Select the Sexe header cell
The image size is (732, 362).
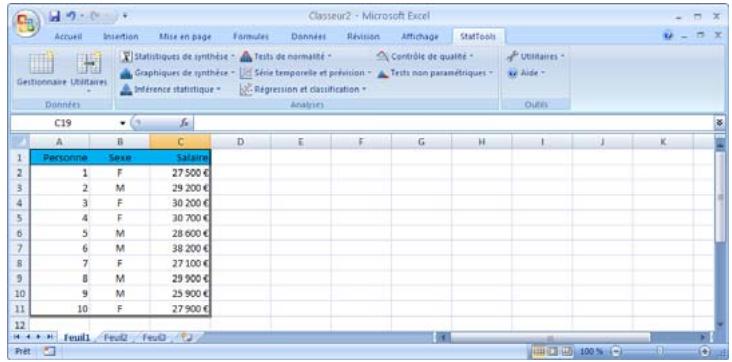click(120, 157)
